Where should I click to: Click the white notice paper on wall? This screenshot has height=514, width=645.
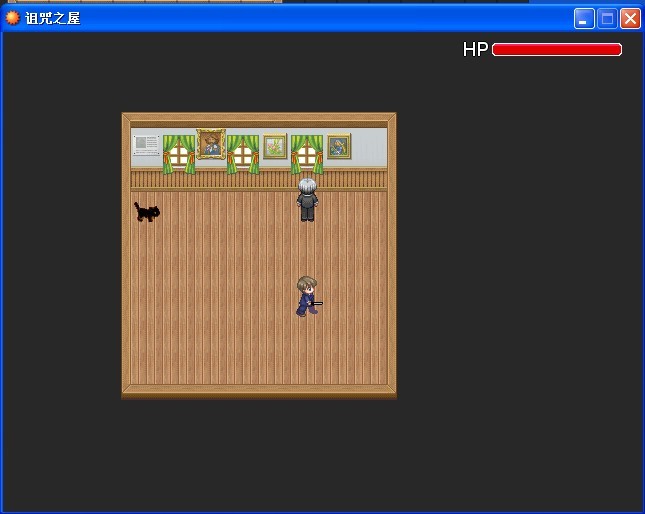[146, 145]
